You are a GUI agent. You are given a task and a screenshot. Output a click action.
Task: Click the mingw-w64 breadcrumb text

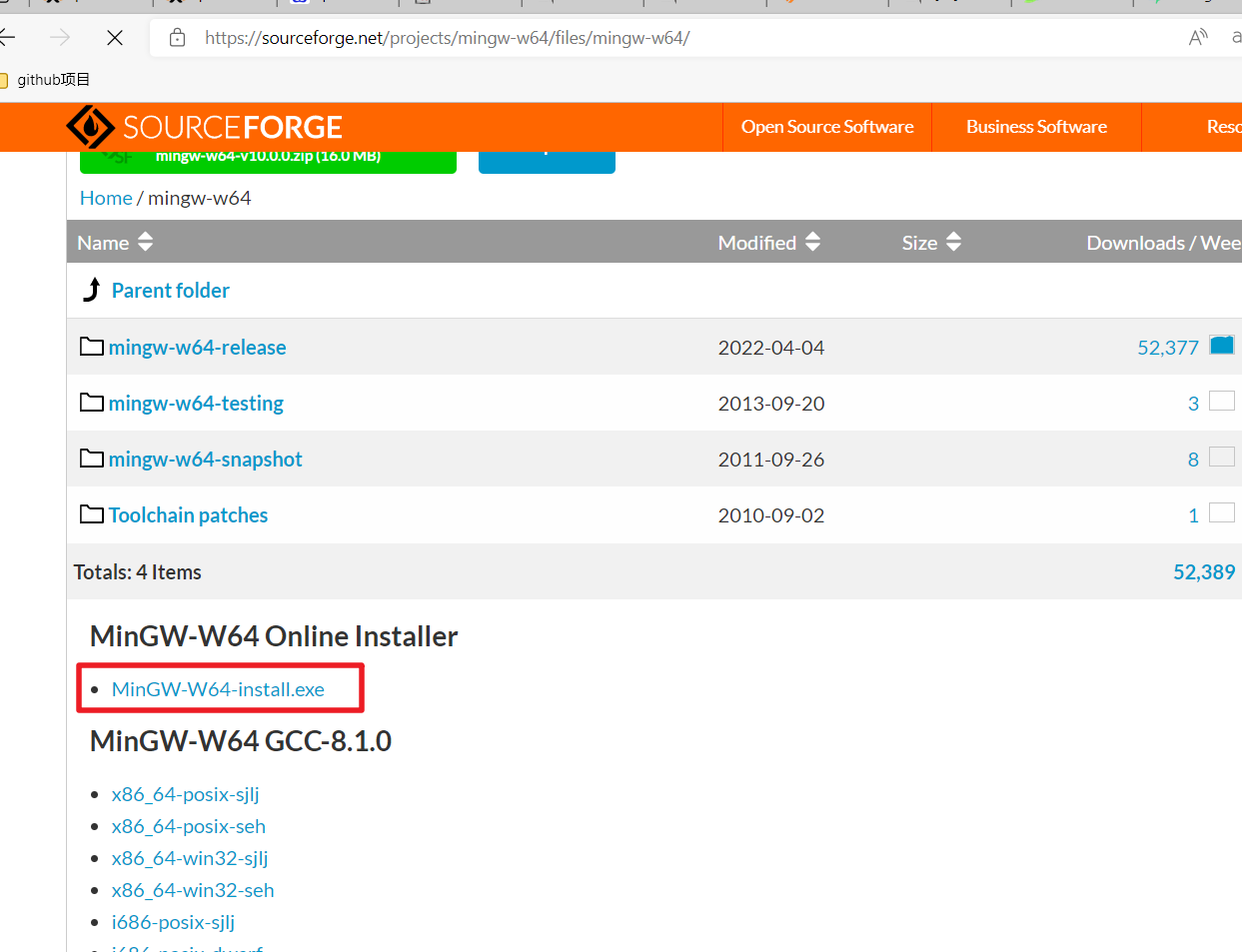[x=200, y=198]
